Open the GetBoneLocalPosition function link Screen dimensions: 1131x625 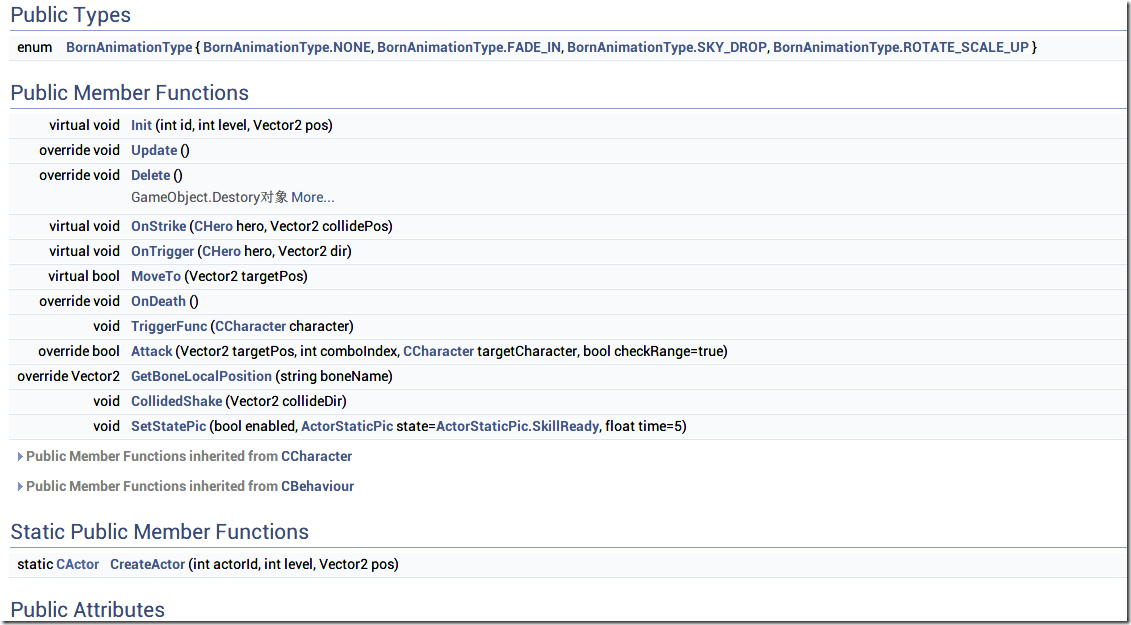[x=202, y=377]
